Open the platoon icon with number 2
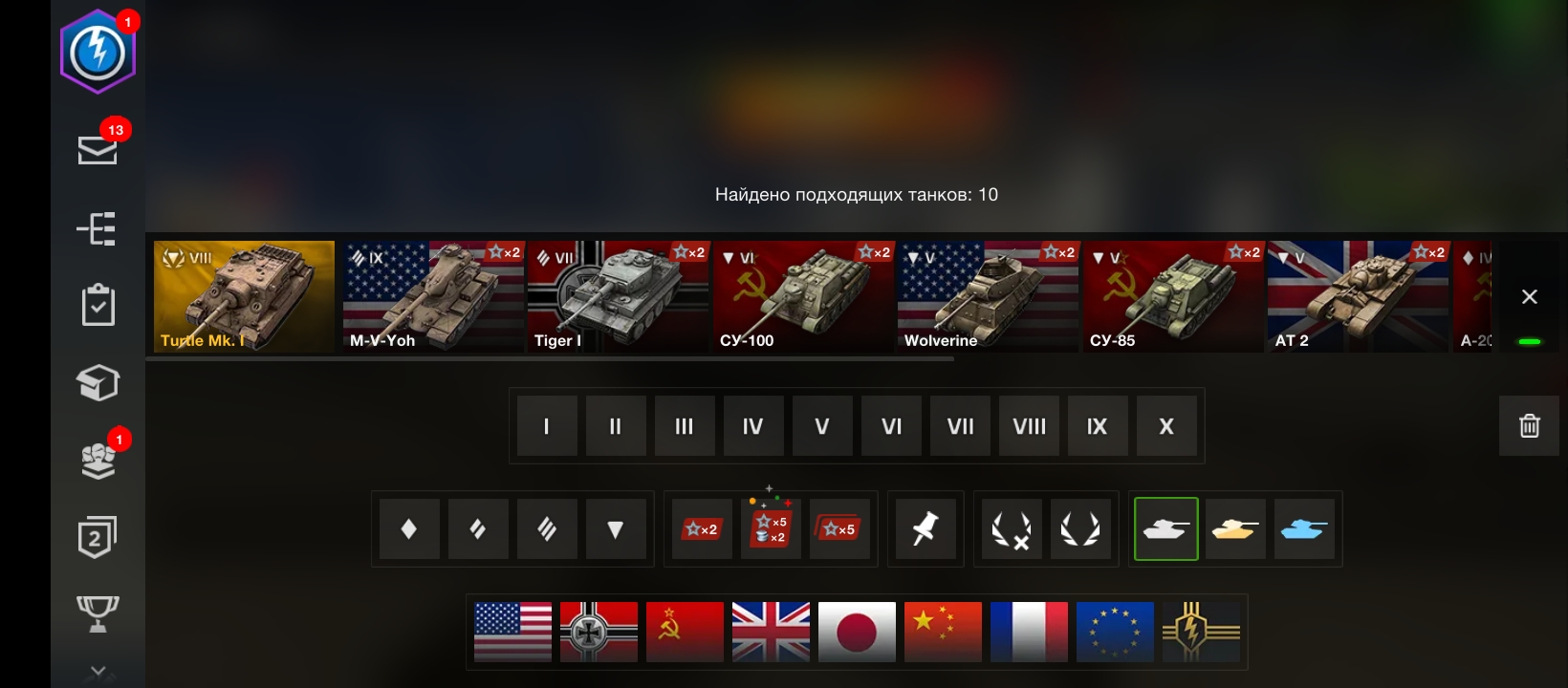The height and width of the screenshot is (688, 1568). pos(97,537)
